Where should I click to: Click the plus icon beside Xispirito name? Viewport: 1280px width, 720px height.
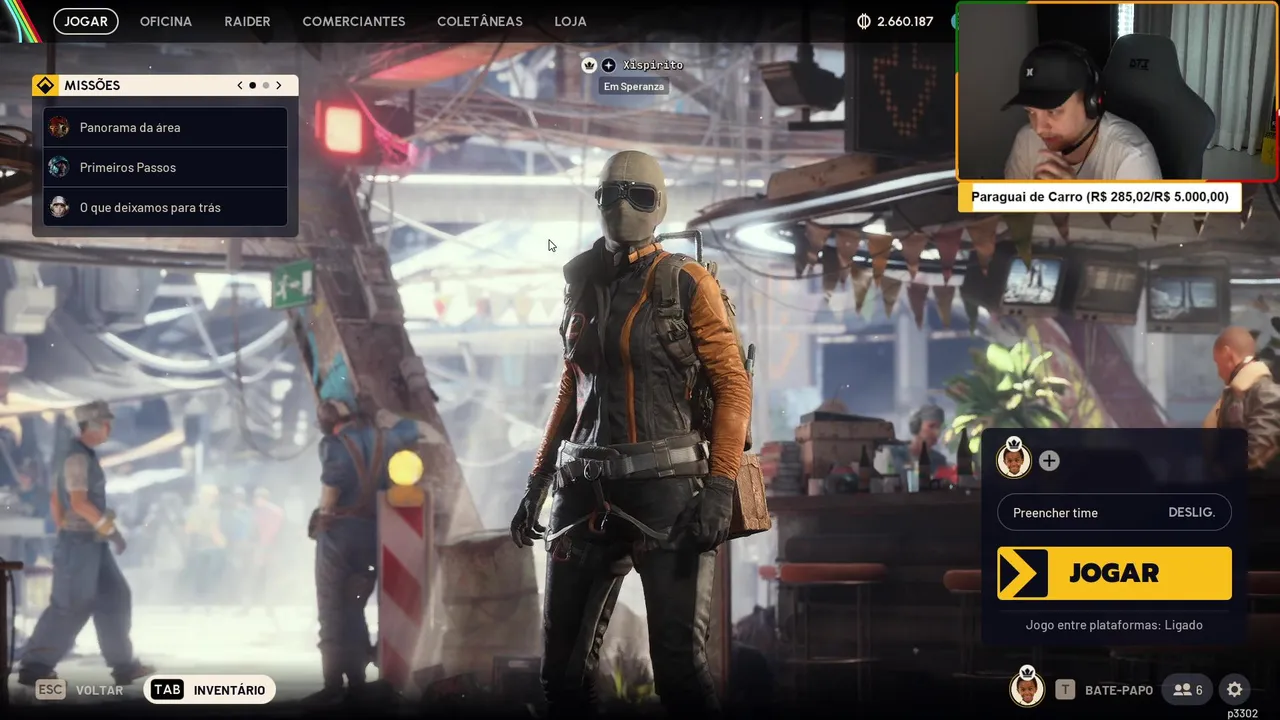pyautogui.click(x=608, y=65)
